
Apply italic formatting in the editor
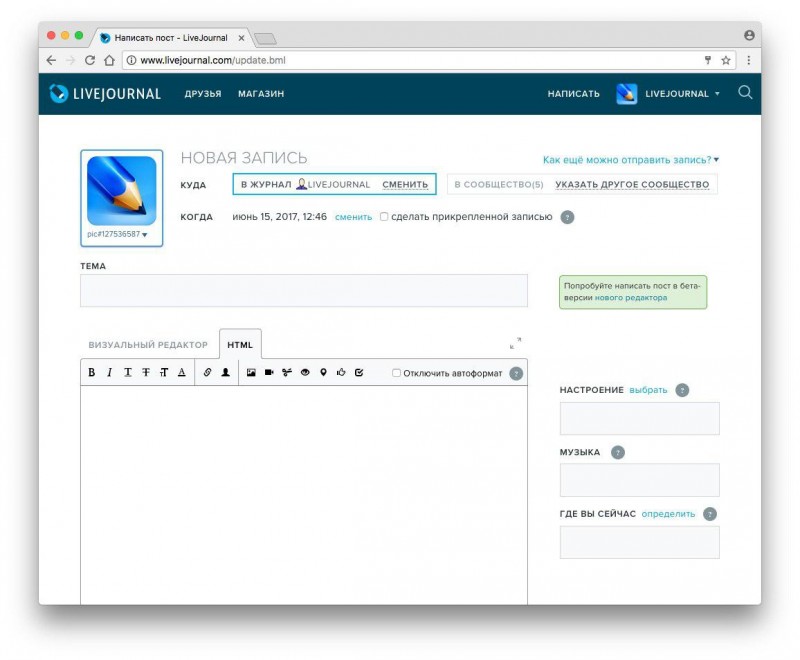[109, 373]
